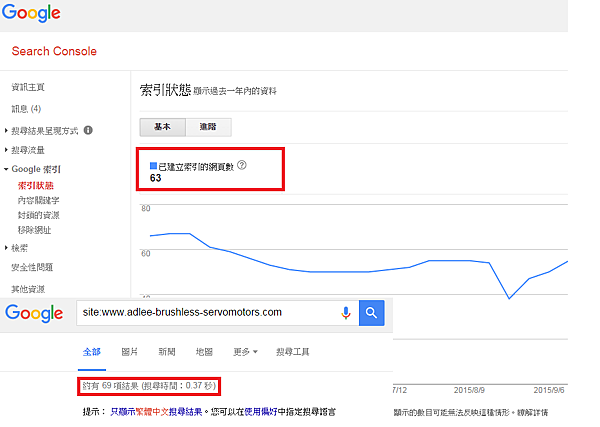Open the 更多 dropdown menu
Viewport: 600px width, 427px height.
point(246,352)
